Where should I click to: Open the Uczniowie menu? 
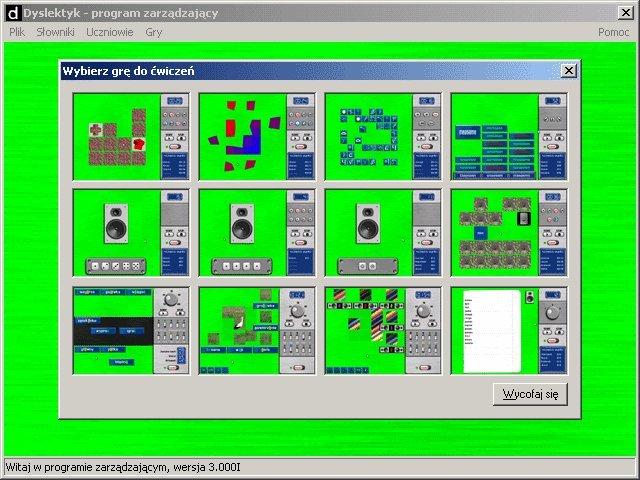[110, 32]
